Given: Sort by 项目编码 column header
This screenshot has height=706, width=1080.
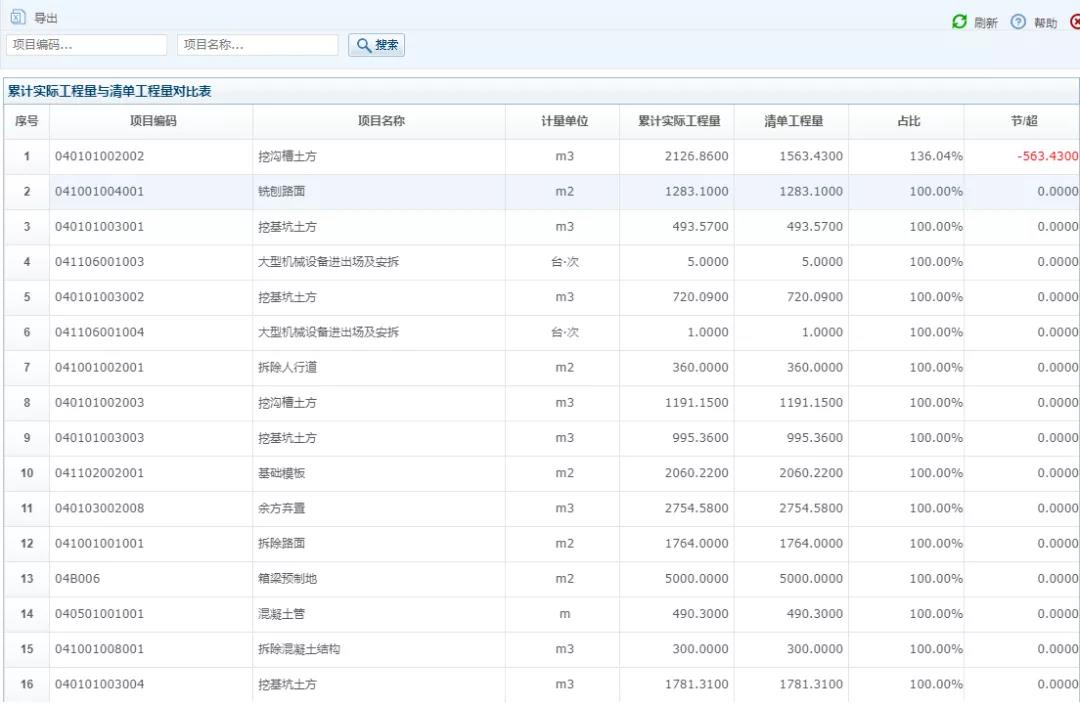Looking at the screenshot, I should [153, 121].
